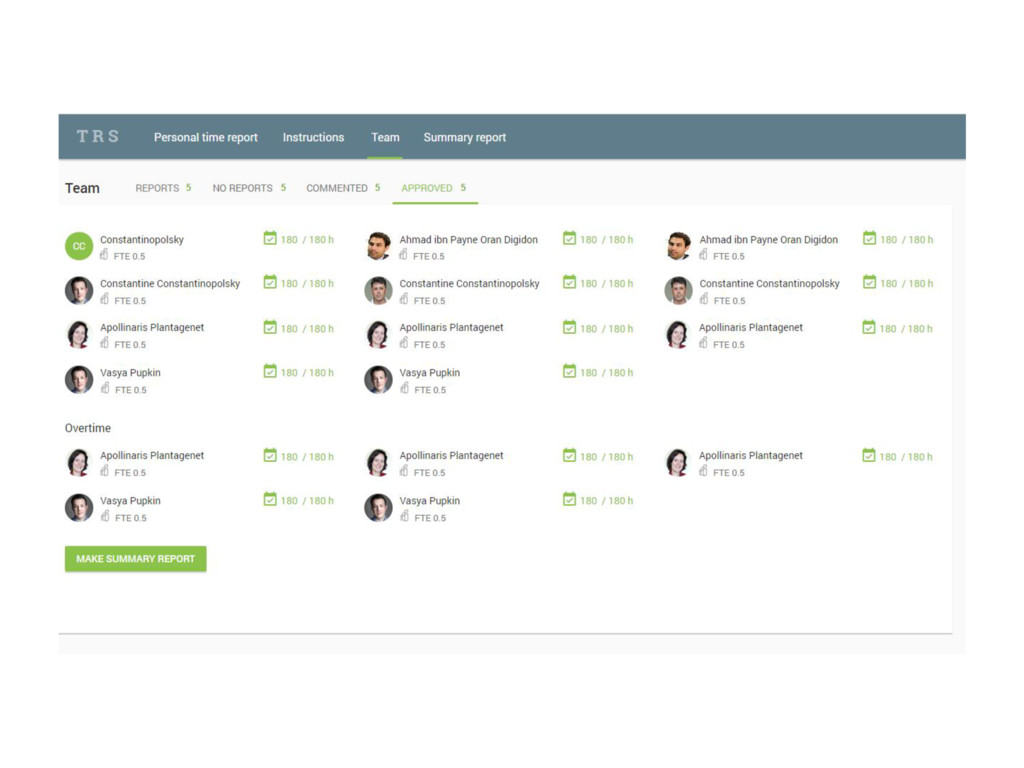Image resolution: width=1024 pixels, height=768 pixels.
Task: Click Constantine Constantinopolsky's photo in the first column
Action: (79, 291)
